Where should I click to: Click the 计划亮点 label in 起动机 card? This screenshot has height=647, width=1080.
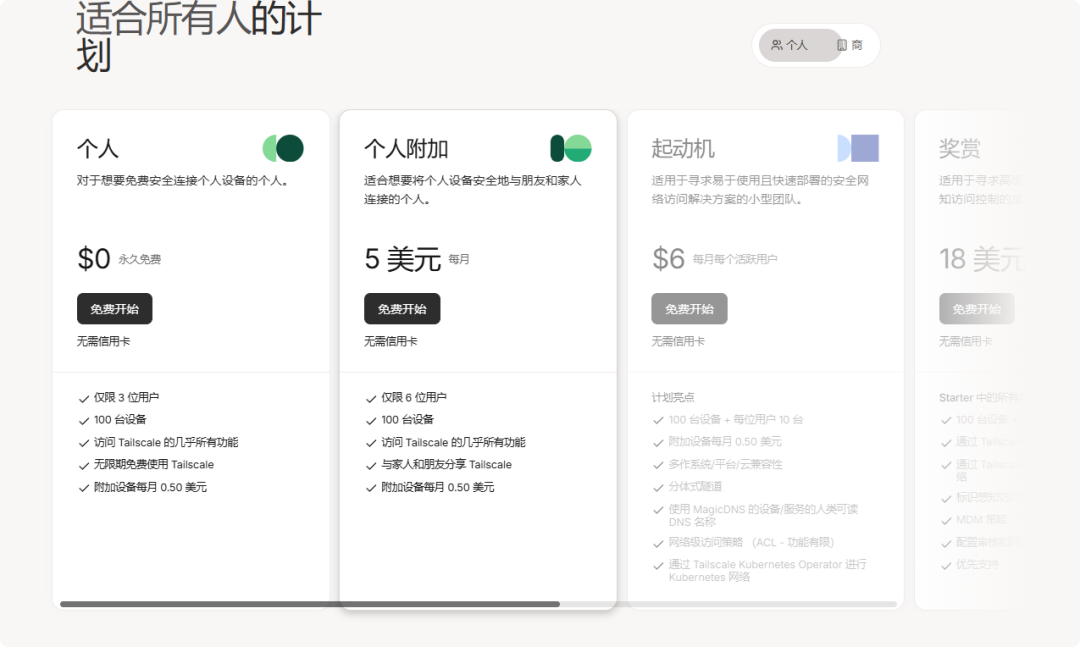coord(673,397)
